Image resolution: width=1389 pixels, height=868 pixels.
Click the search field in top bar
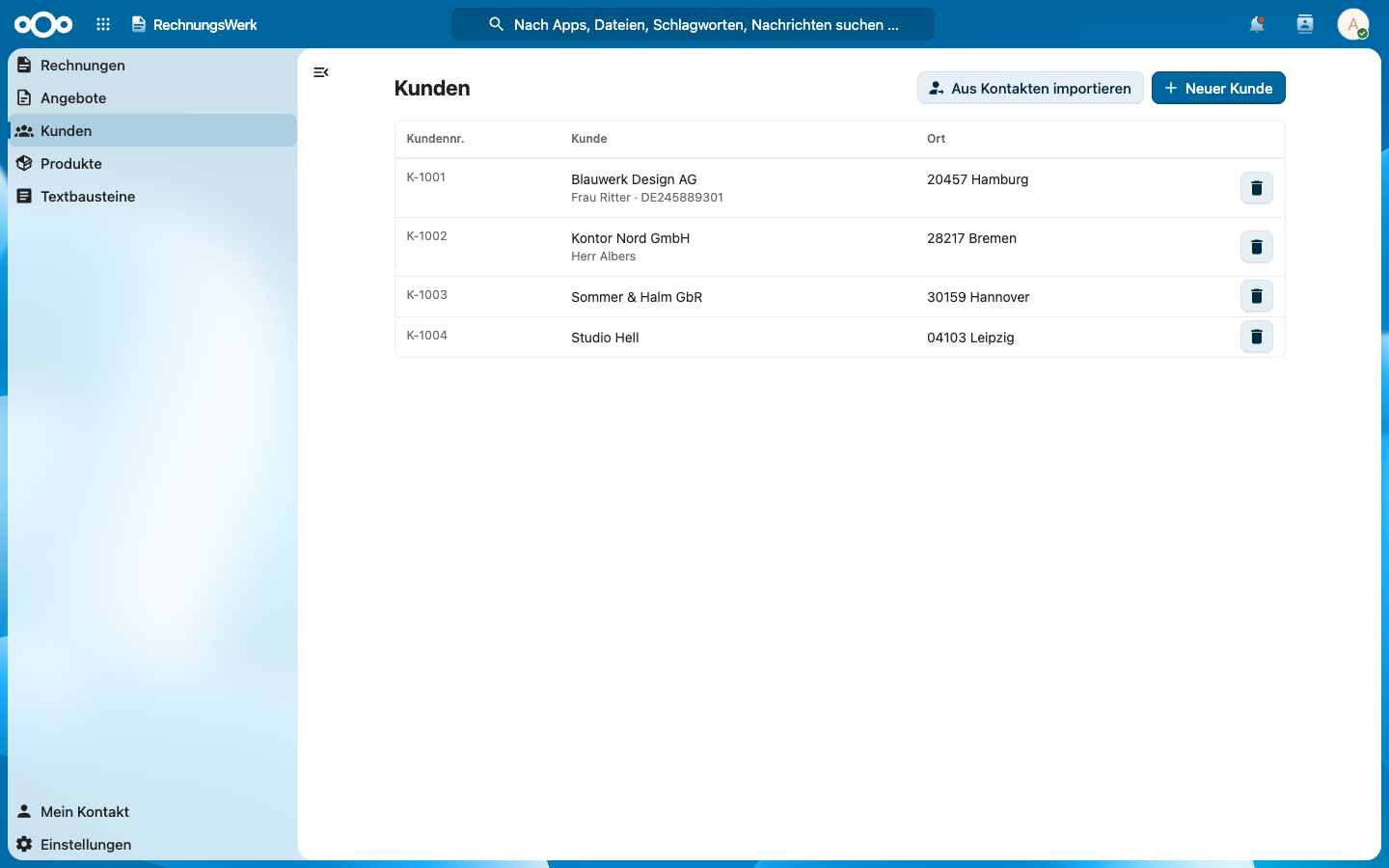tap(693, 24)
